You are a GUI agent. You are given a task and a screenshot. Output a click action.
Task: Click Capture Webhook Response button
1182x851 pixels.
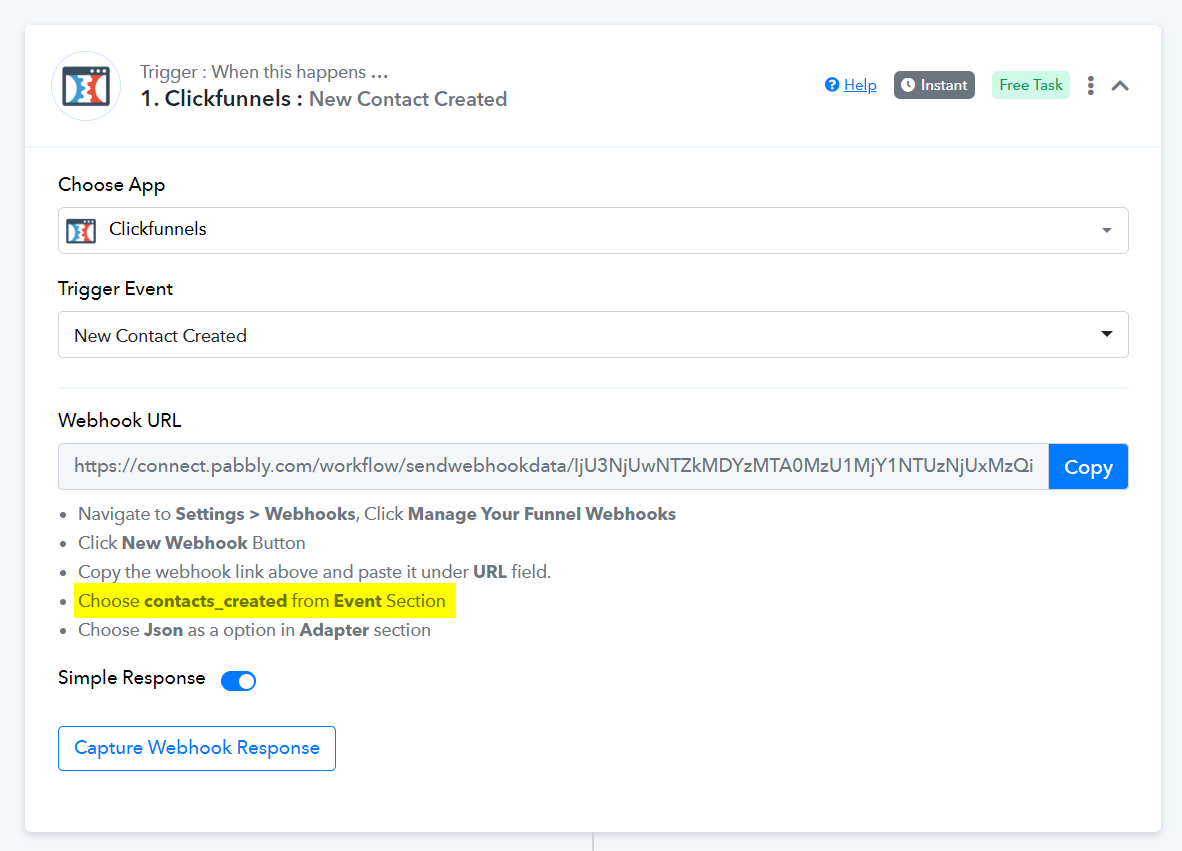pos(197,748)
